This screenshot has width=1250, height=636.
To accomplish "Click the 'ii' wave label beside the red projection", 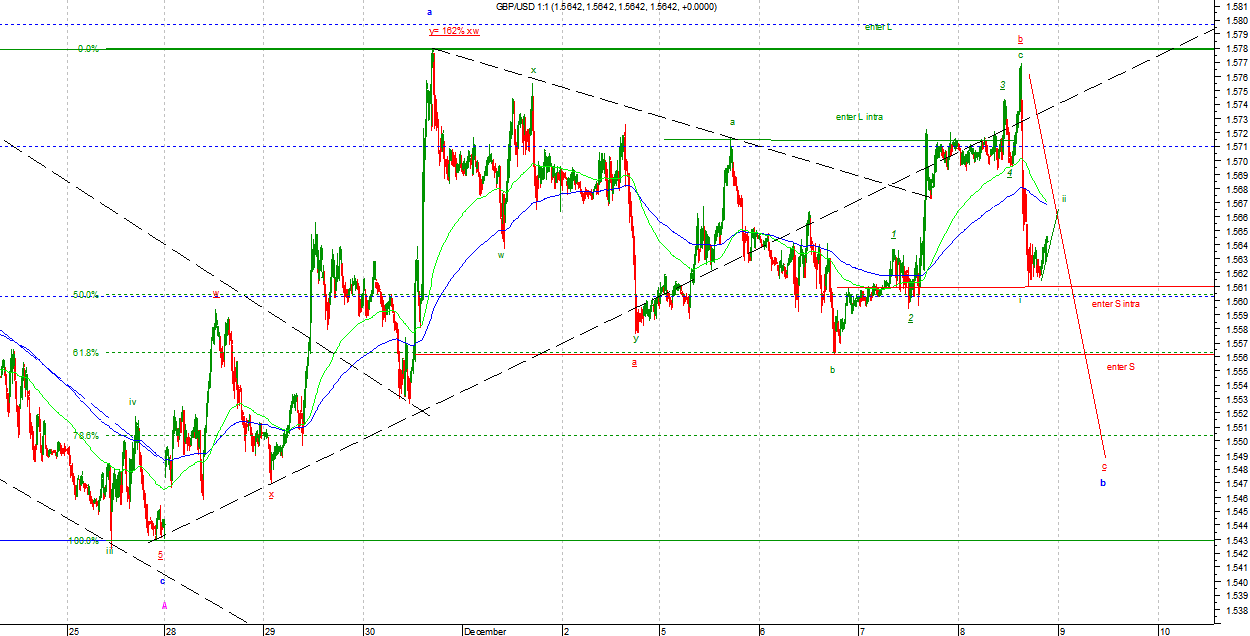I will tap(1064, 199).
